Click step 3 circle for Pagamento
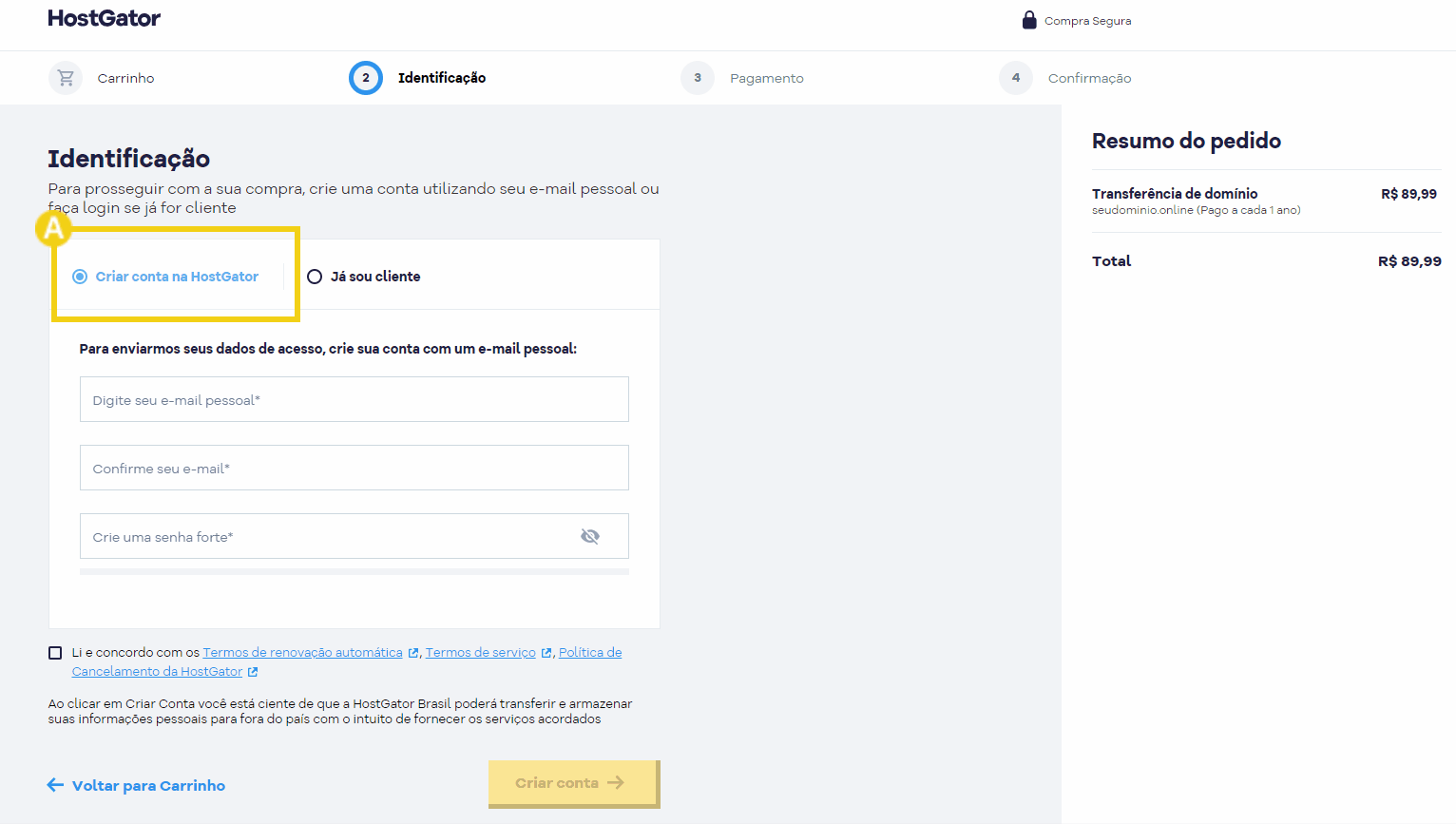Viewport: 1456px width, 824px height. [x=698, y=78]
